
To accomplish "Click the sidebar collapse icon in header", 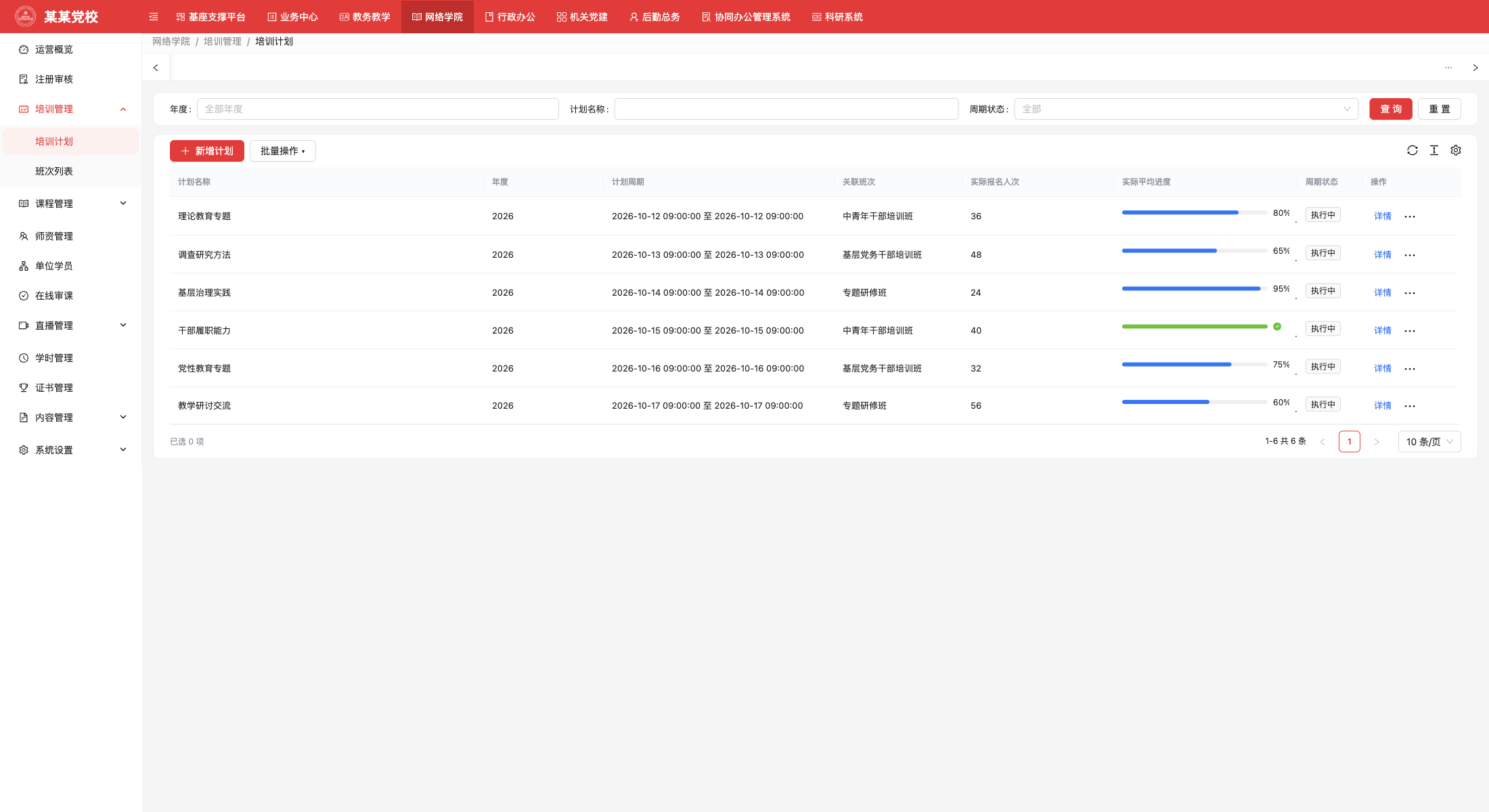I will (x=154, y=17).
